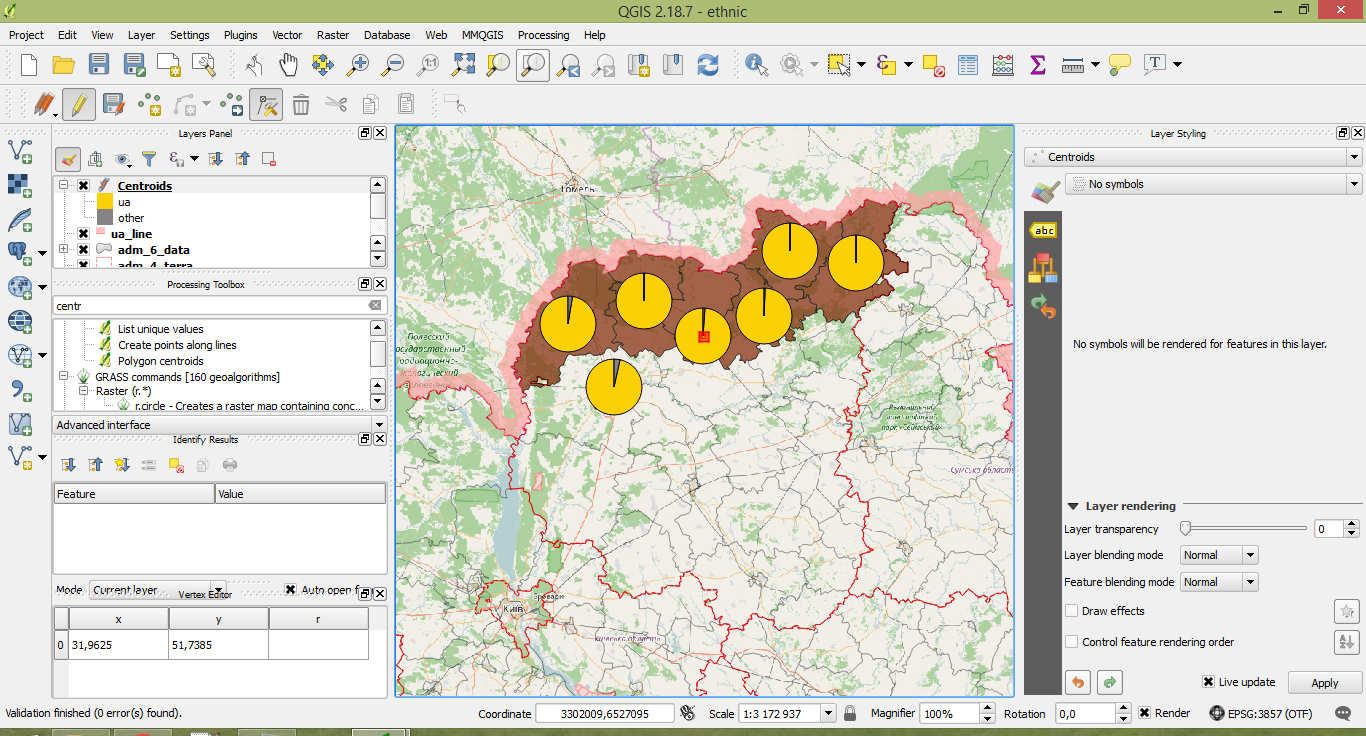Viewport: 1366px width, 736px height.
Task: Open the Centroids layer selector dropdown
Action: tap(1193, 157)
